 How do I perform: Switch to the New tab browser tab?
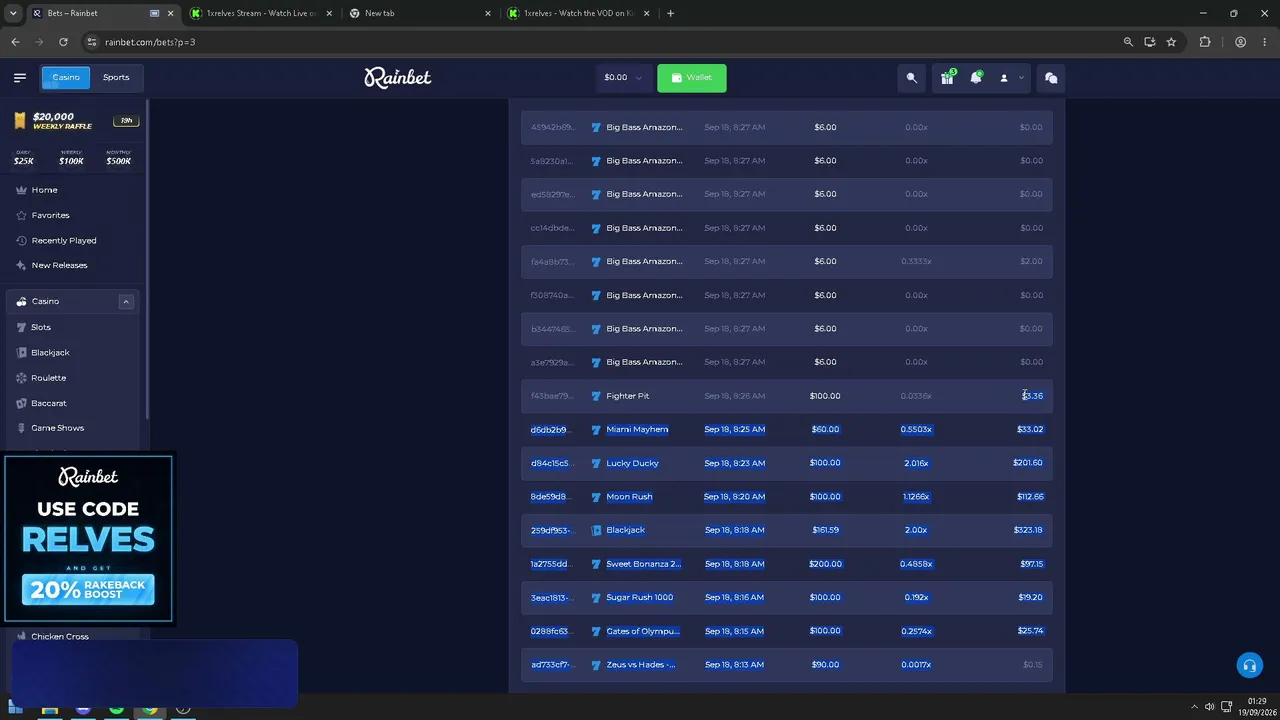[x=418, y=14]
